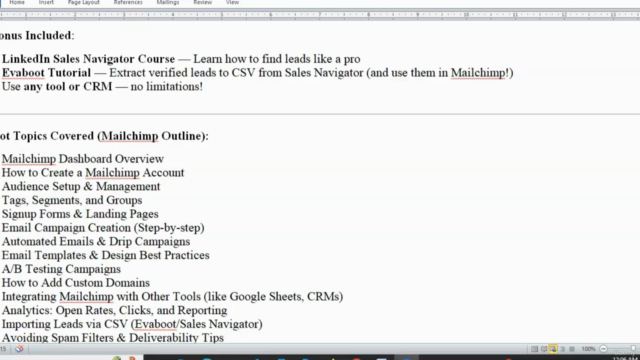
Task: Switch to Print Layout view in status bar
Action: (534, 349)
